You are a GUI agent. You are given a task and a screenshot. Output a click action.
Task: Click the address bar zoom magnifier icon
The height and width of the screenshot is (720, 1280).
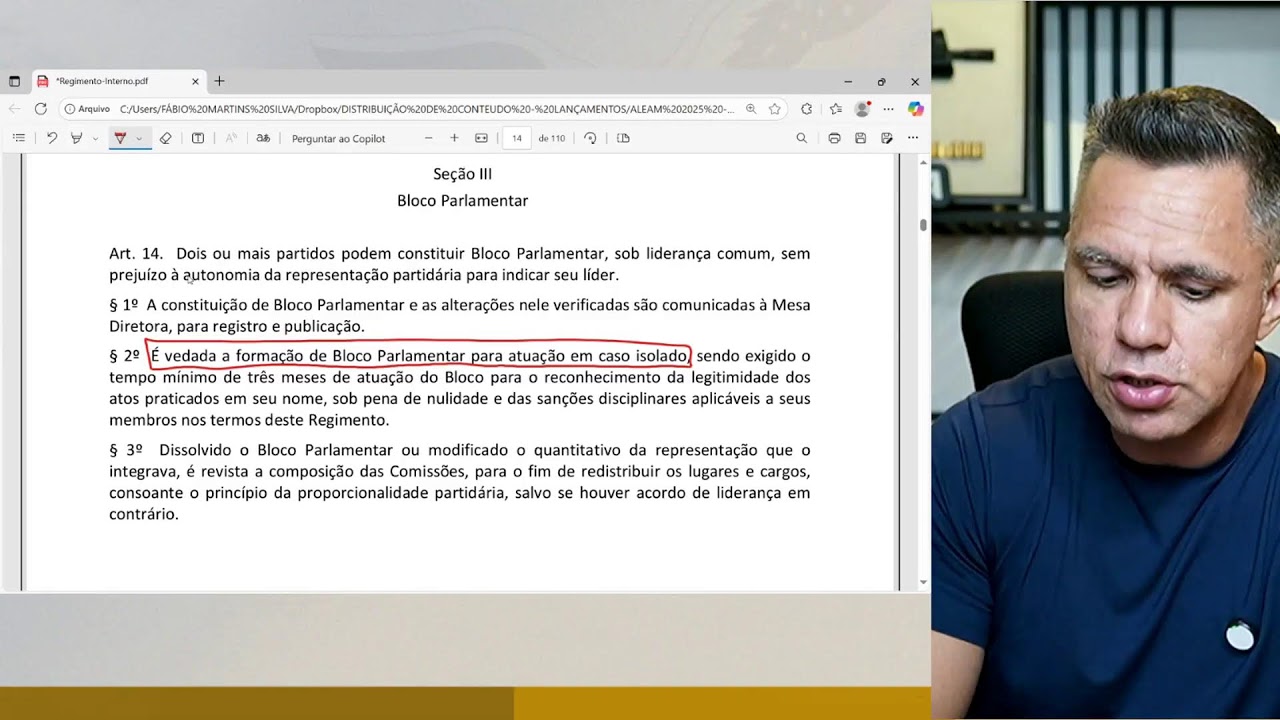751,109
